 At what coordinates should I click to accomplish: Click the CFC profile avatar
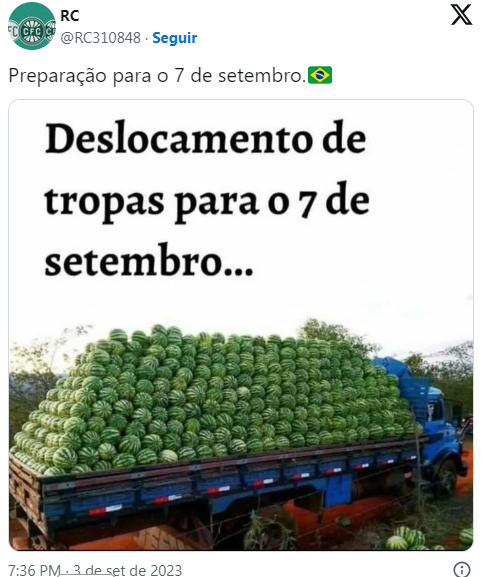tap(32, 26)
